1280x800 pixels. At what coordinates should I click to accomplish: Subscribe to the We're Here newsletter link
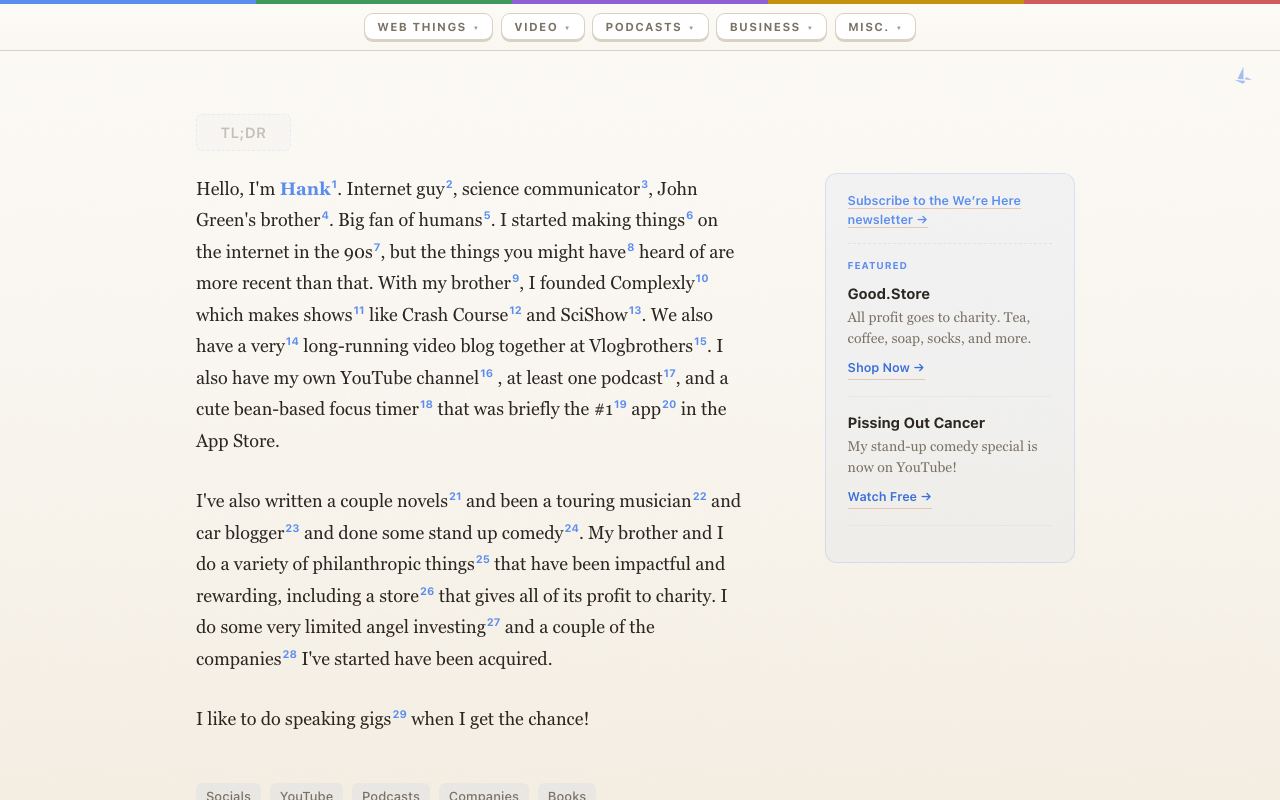(934, 210)
